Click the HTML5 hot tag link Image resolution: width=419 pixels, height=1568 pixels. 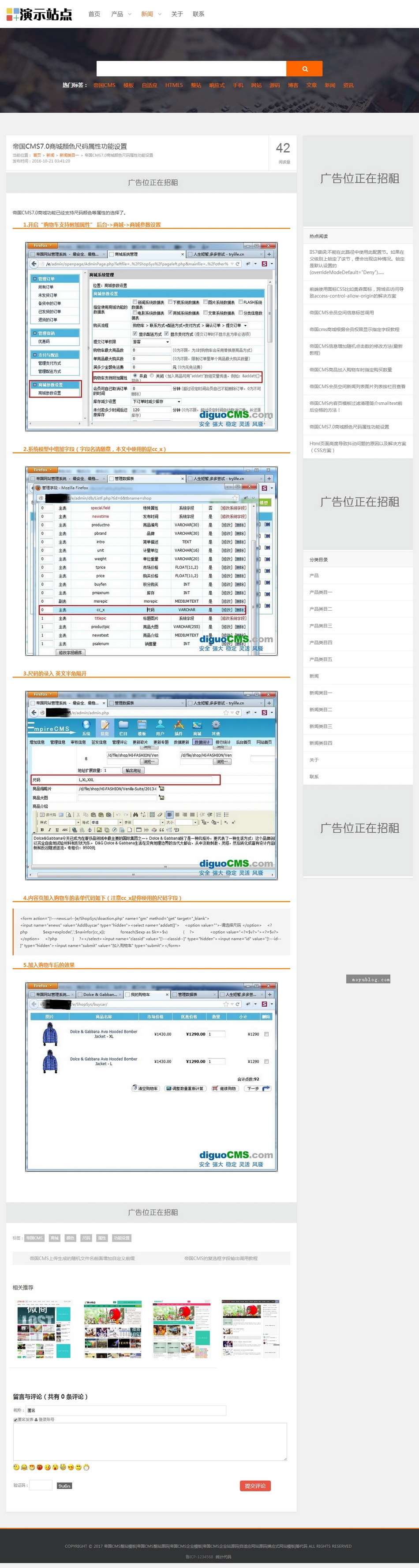(174, 85)
